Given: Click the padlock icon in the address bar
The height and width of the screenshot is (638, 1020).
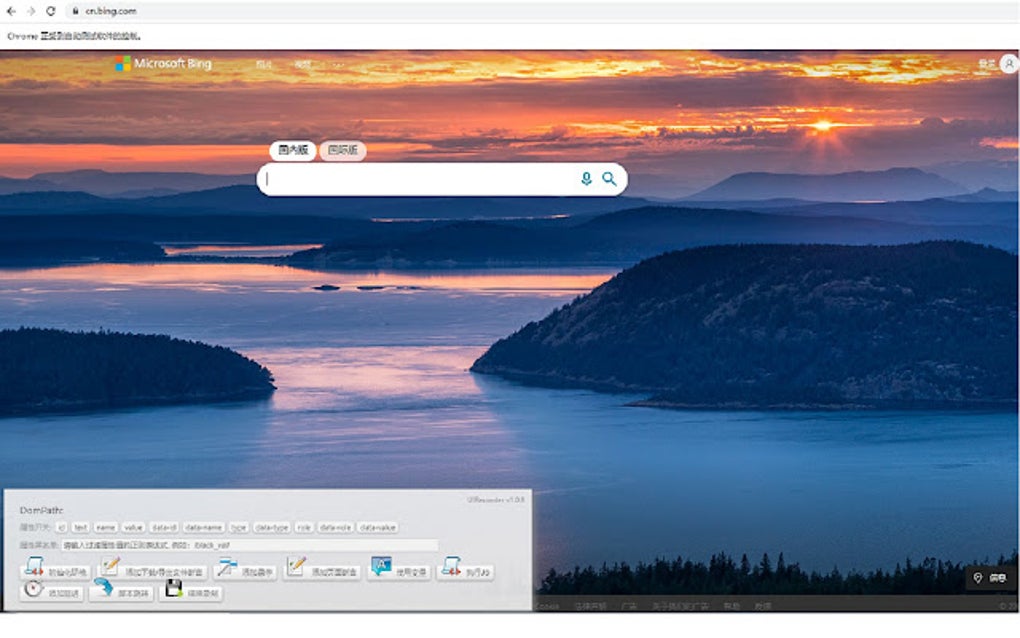Looking at the screenshot, I should pyautogui.click(x=77, y=12).
